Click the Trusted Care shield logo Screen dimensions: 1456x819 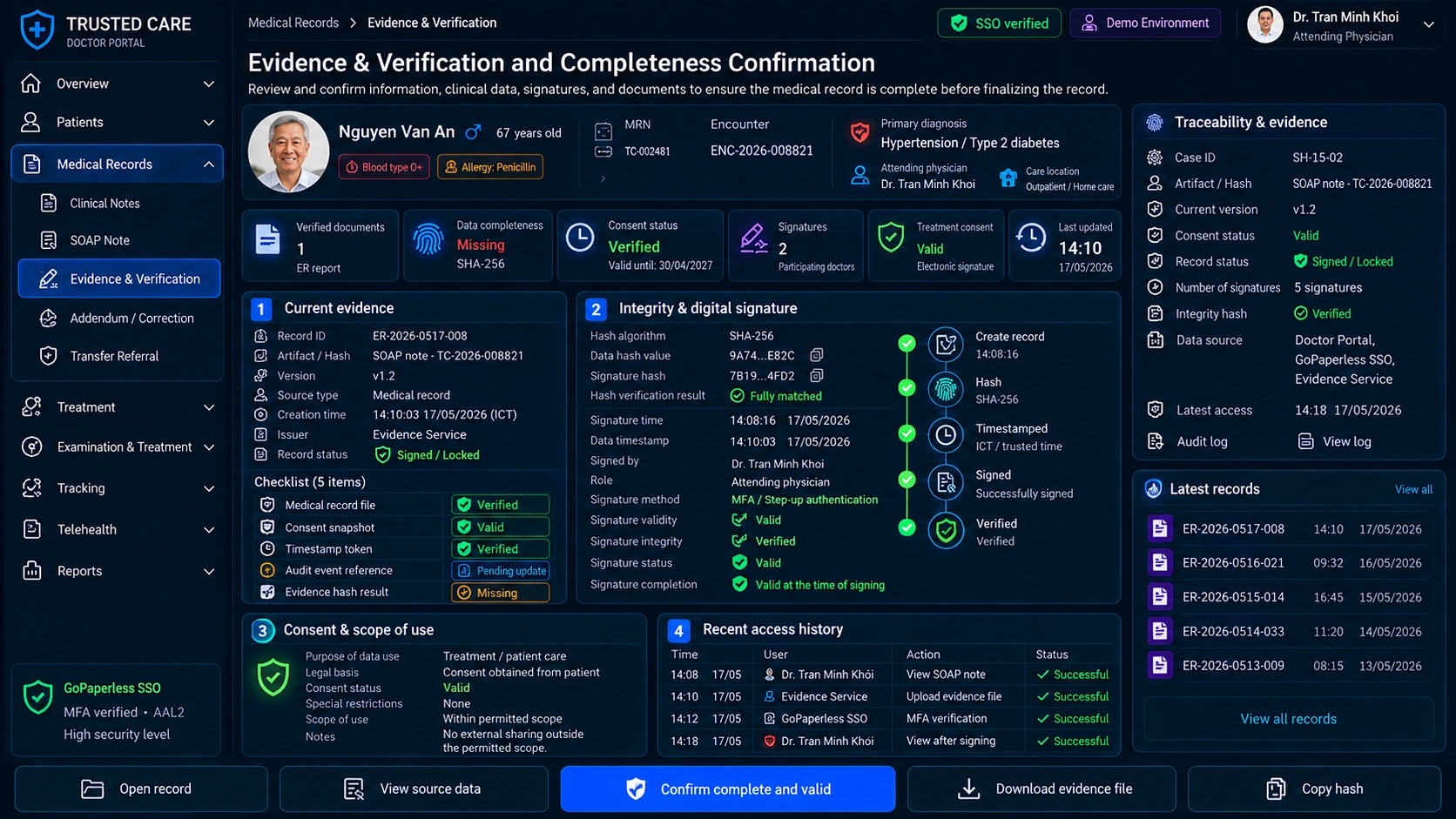[37, 30]
